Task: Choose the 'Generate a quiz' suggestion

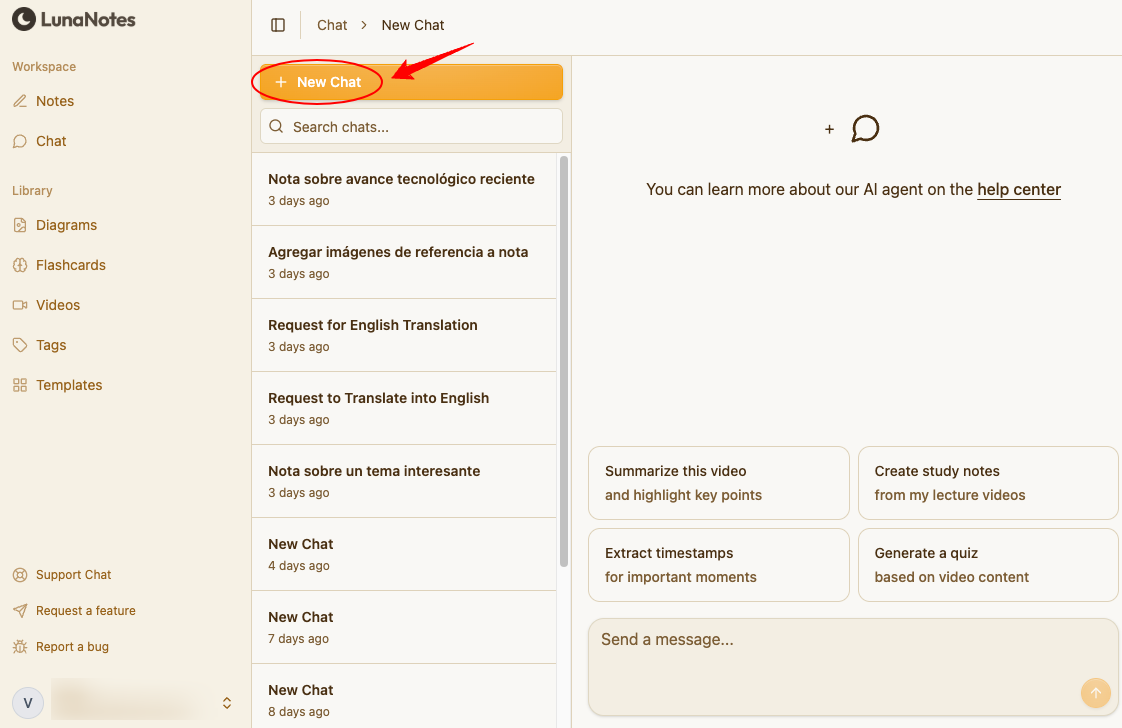Action: tap(987, 565)
